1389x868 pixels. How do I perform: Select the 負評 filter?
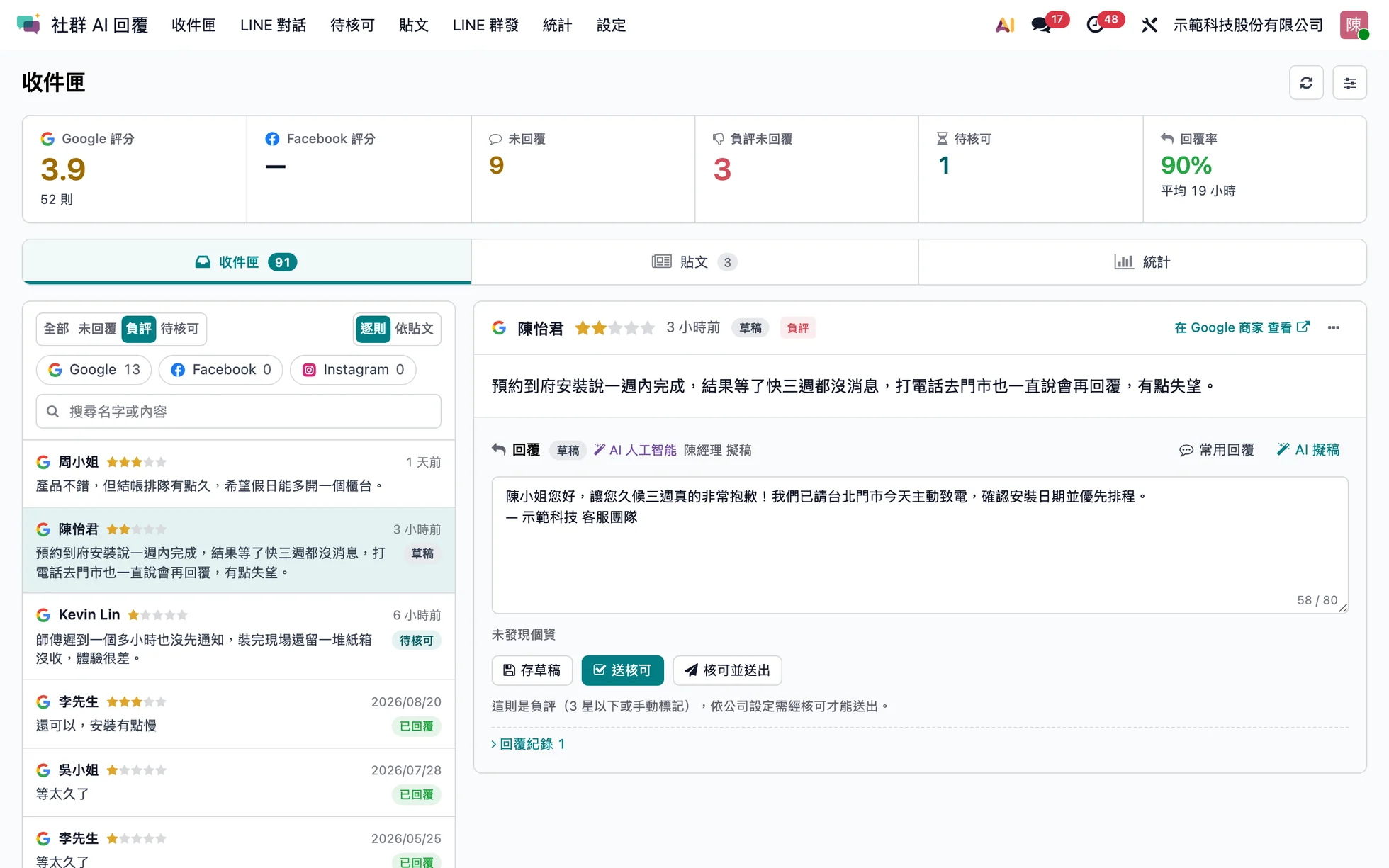point(138,329)
